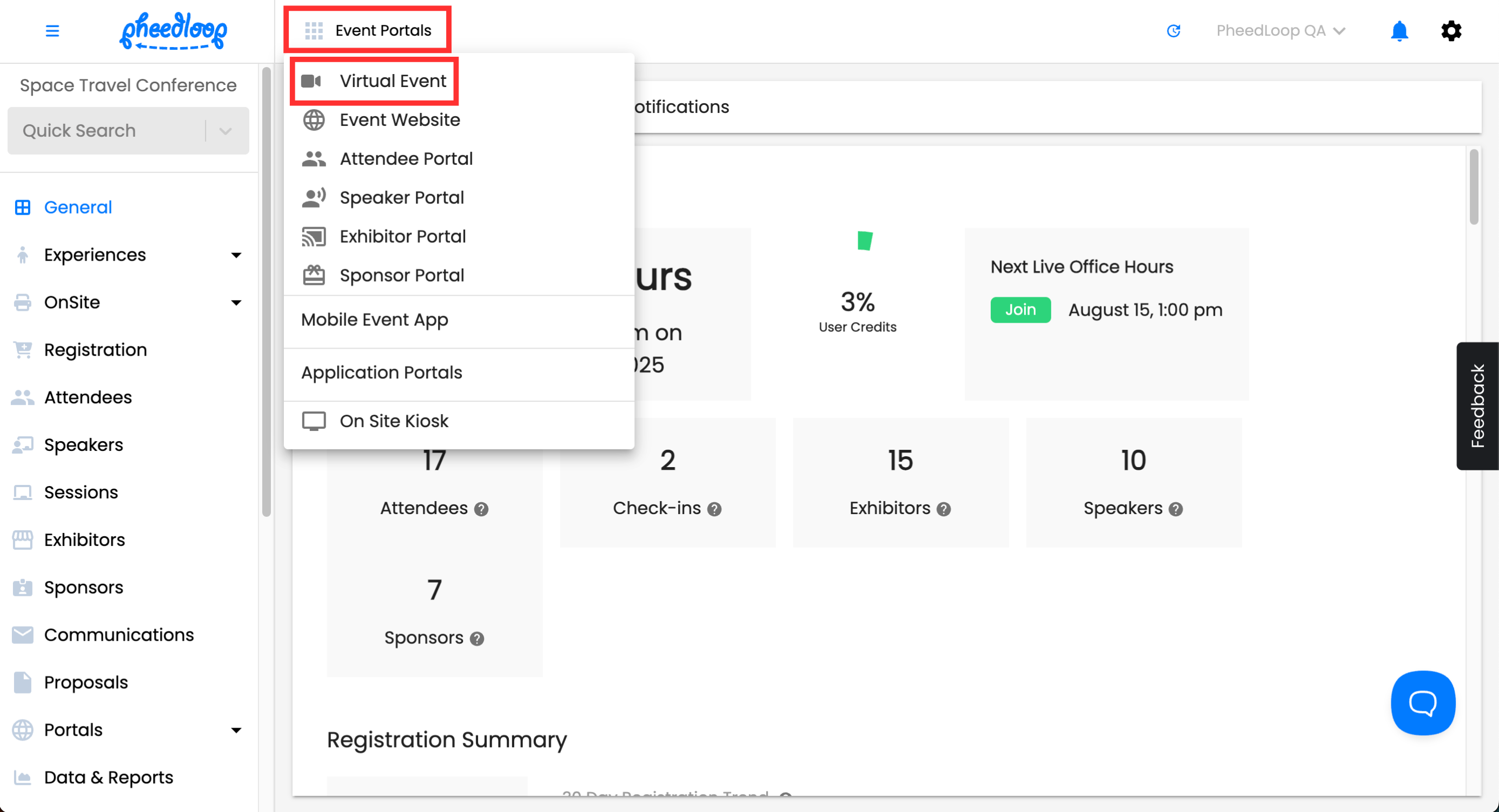Viewport: 1499px width, 812px height.
Task: Select Event Website menu entry
Action: [x=459, y=120]
